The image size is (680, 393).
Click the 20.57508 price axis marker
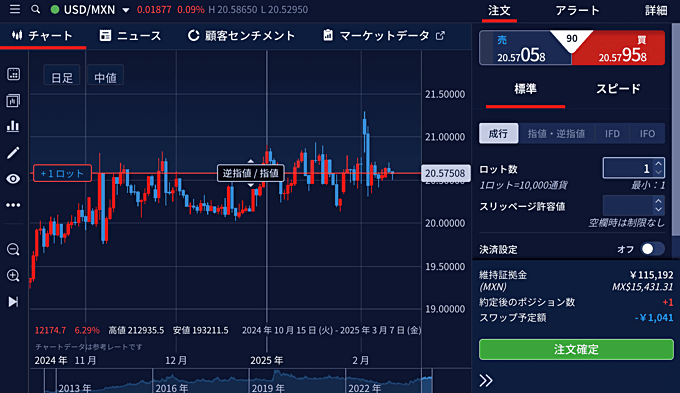445,173
